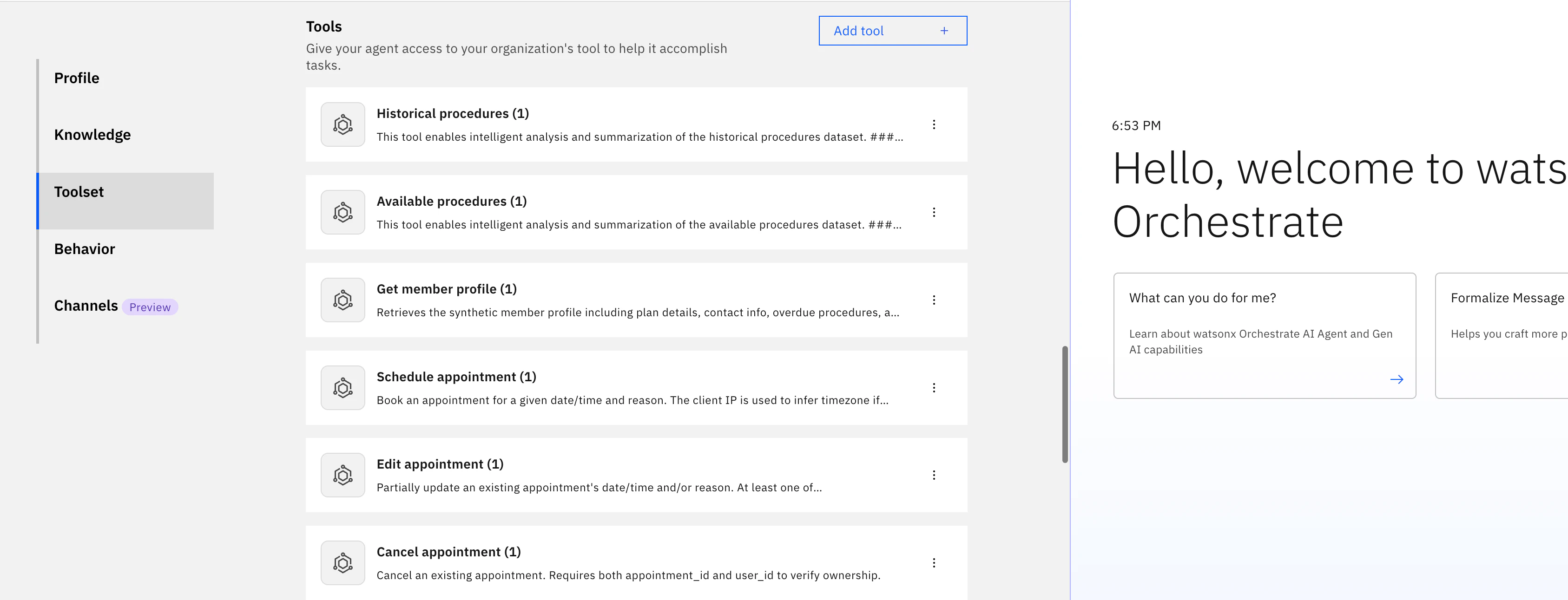Click the 6:53 PM timestamp
1568x600 pixels.
click(x=1136, y=125)
